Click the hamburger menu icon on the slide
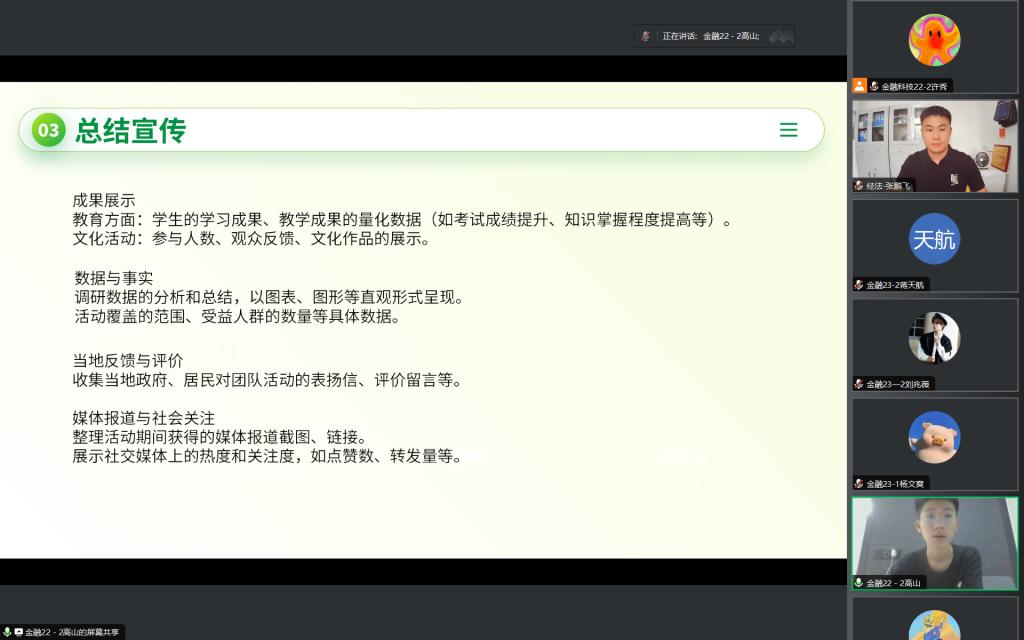Viewport: 1024px width, 640px height. pyautogui.click(x=788, y=130)
